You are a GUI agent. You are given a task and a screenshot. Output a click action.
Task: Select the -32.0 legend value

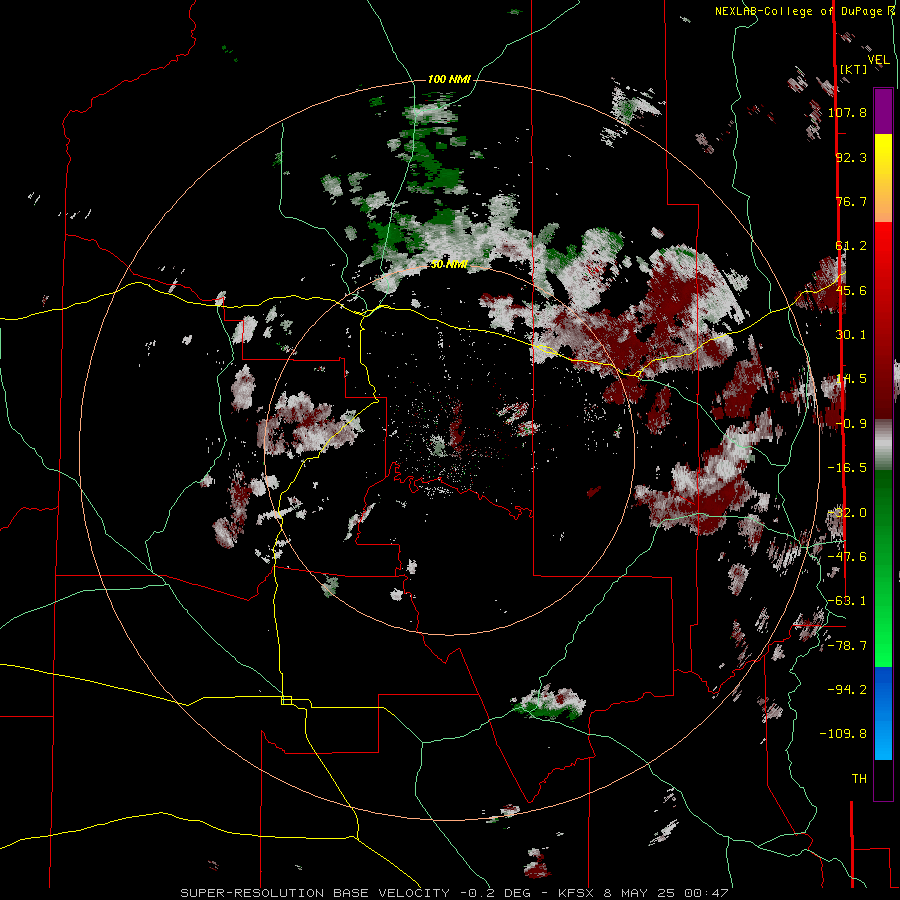pos(848,513)
